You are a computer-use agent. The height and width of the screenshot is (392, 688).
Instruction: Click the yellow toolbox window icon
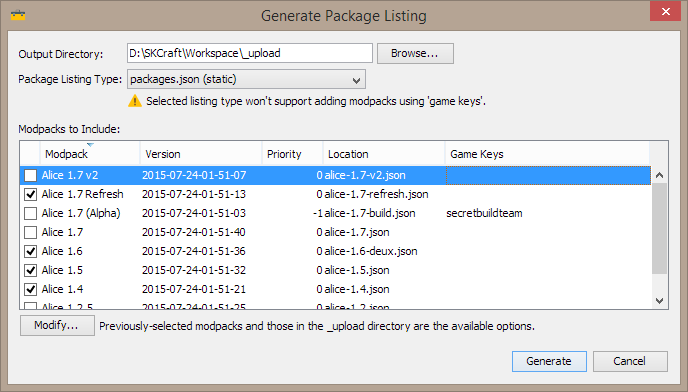coord(18,15)
